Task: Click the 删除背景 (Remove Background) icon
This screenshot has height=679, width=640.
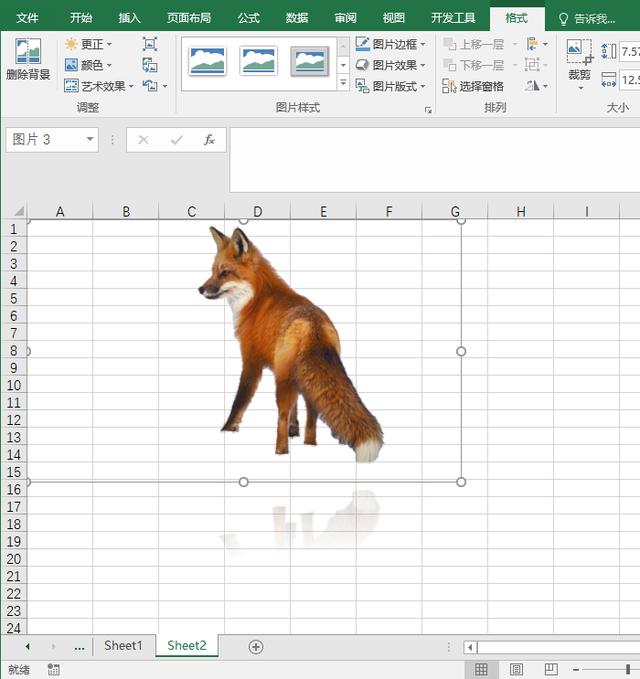Action: 28,59
